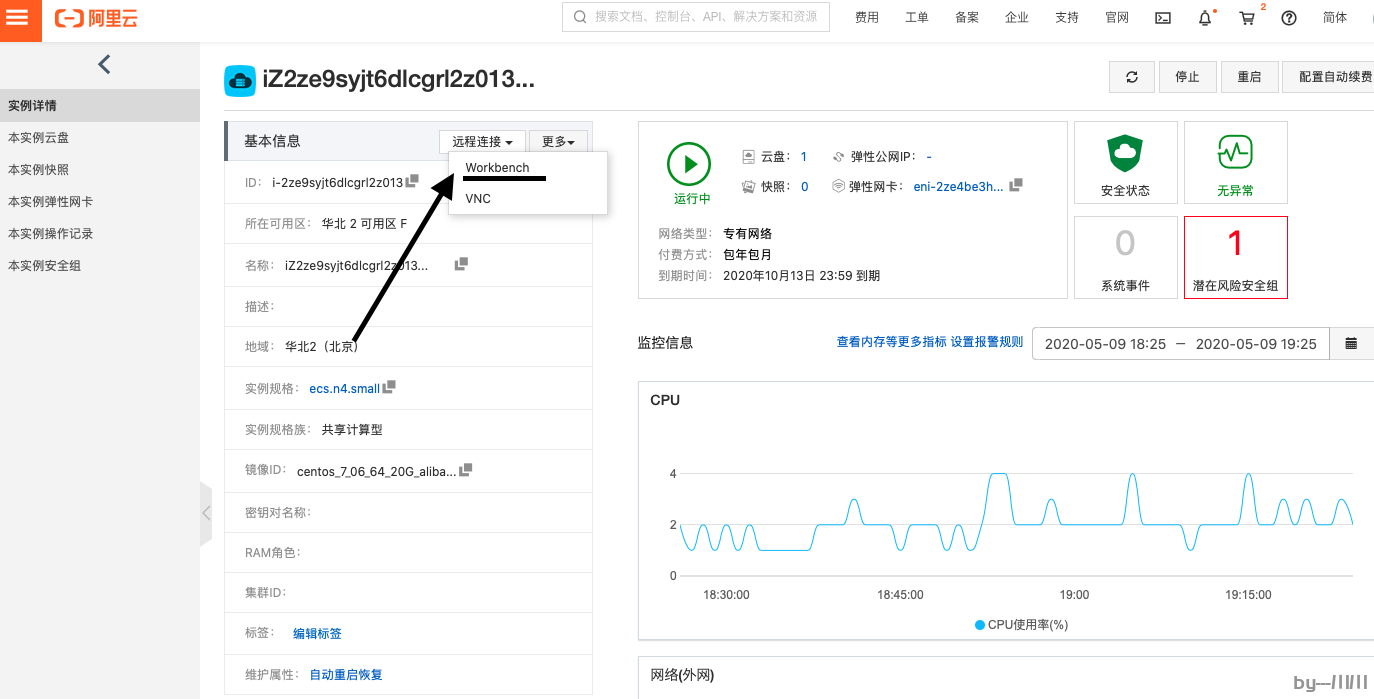Open the calendar date picker icon
Image resolution: width=1374 pixels, height=699 pixels.
point(1351,343)
